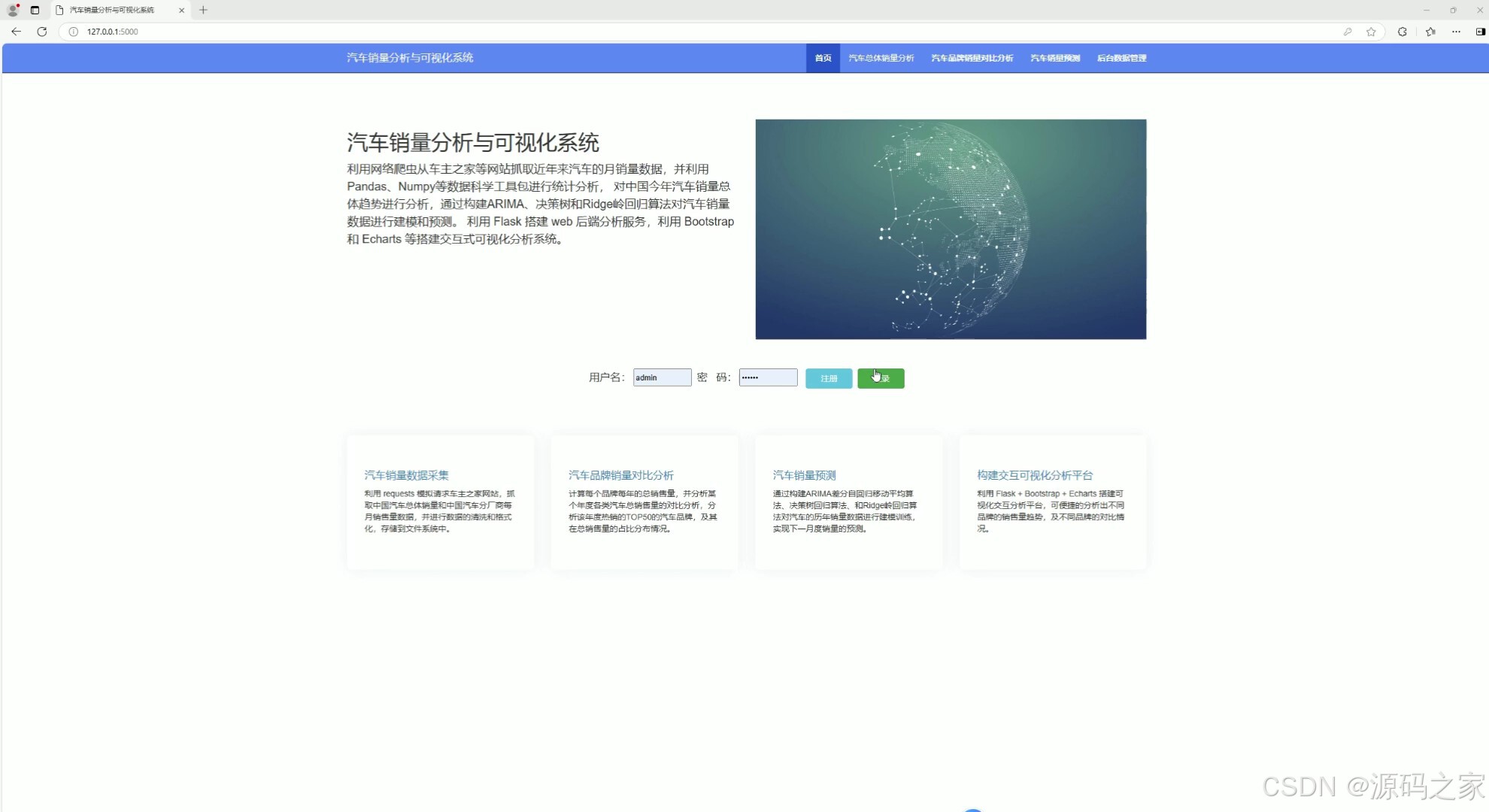Click the password key icon in address bar
Viewport: 1489px width, 812px height.
click(x=1346, y=32)
